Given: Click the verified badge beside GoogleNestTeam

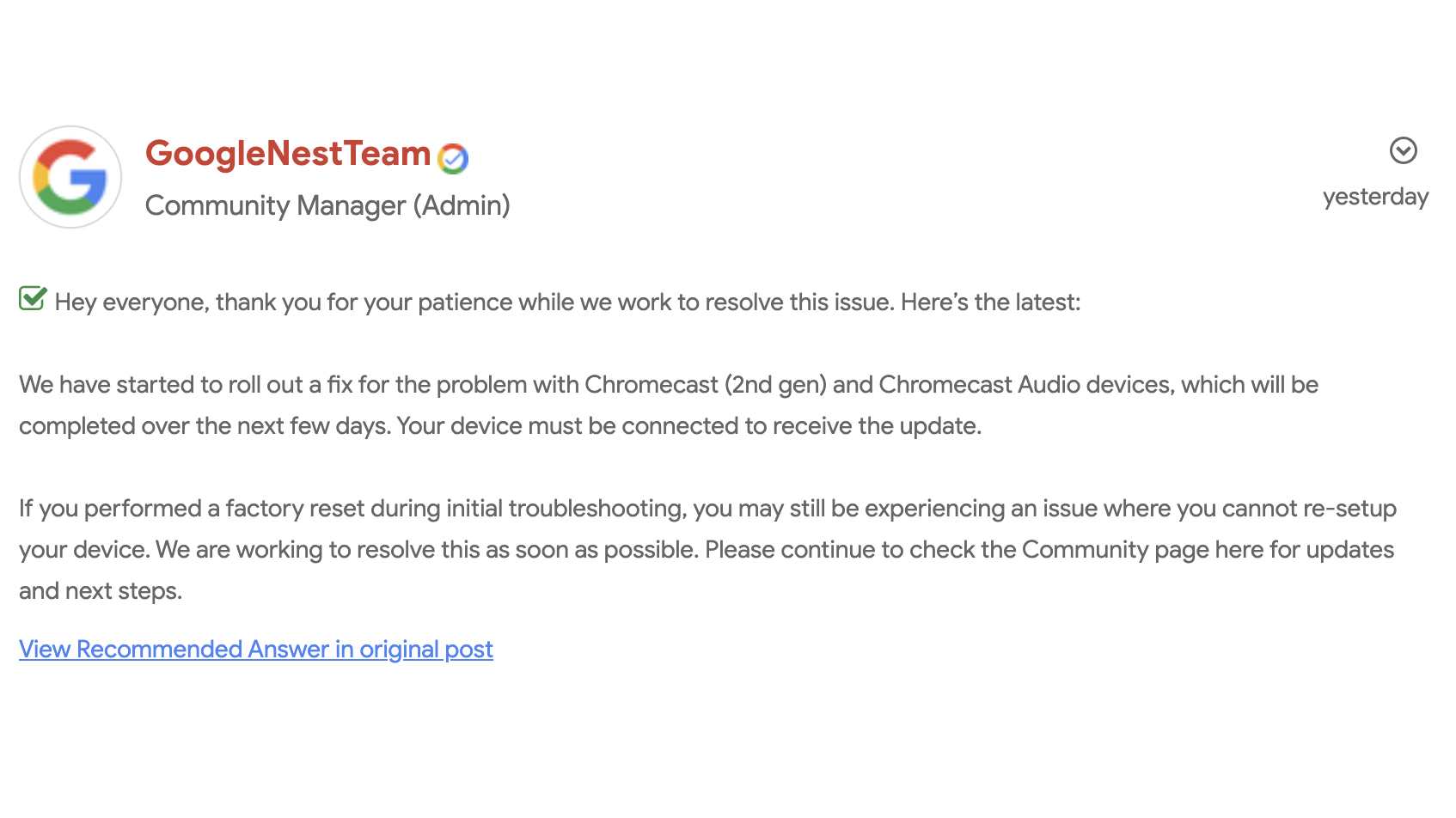Looking at the screenshot, I should click(453, 158).
